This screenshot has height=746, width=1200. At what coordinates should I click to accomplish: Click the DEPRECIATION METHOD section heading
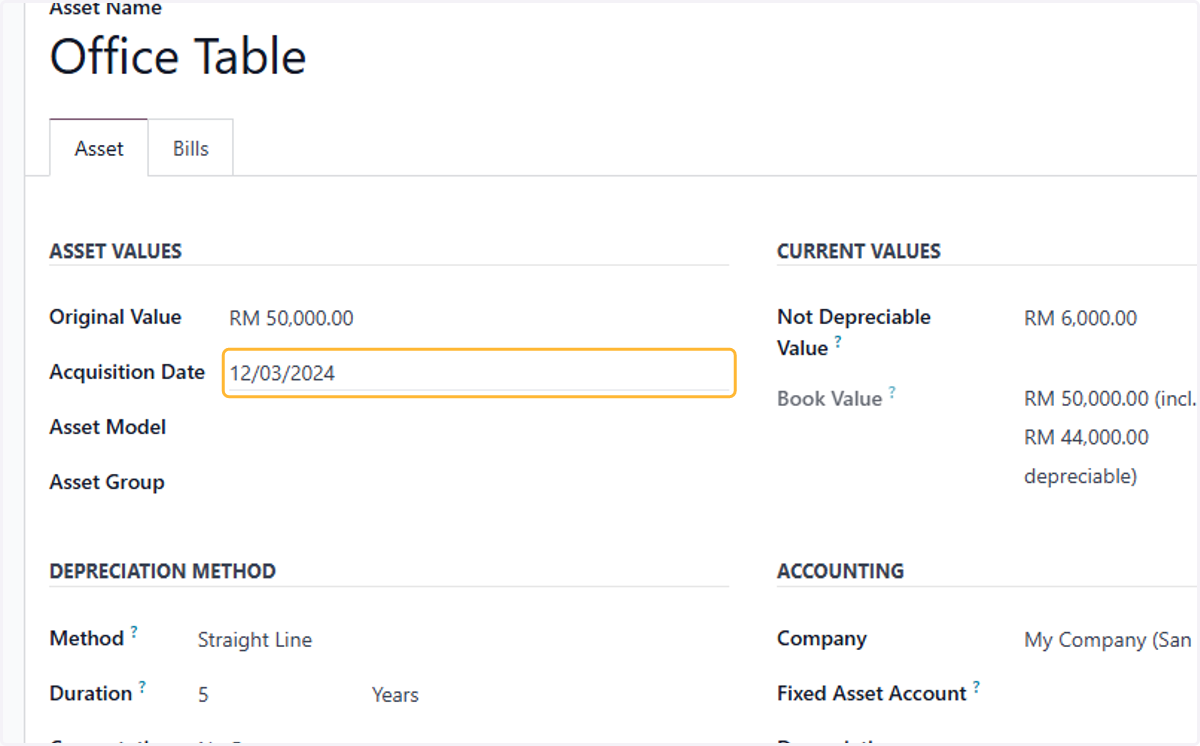[162, 572]
